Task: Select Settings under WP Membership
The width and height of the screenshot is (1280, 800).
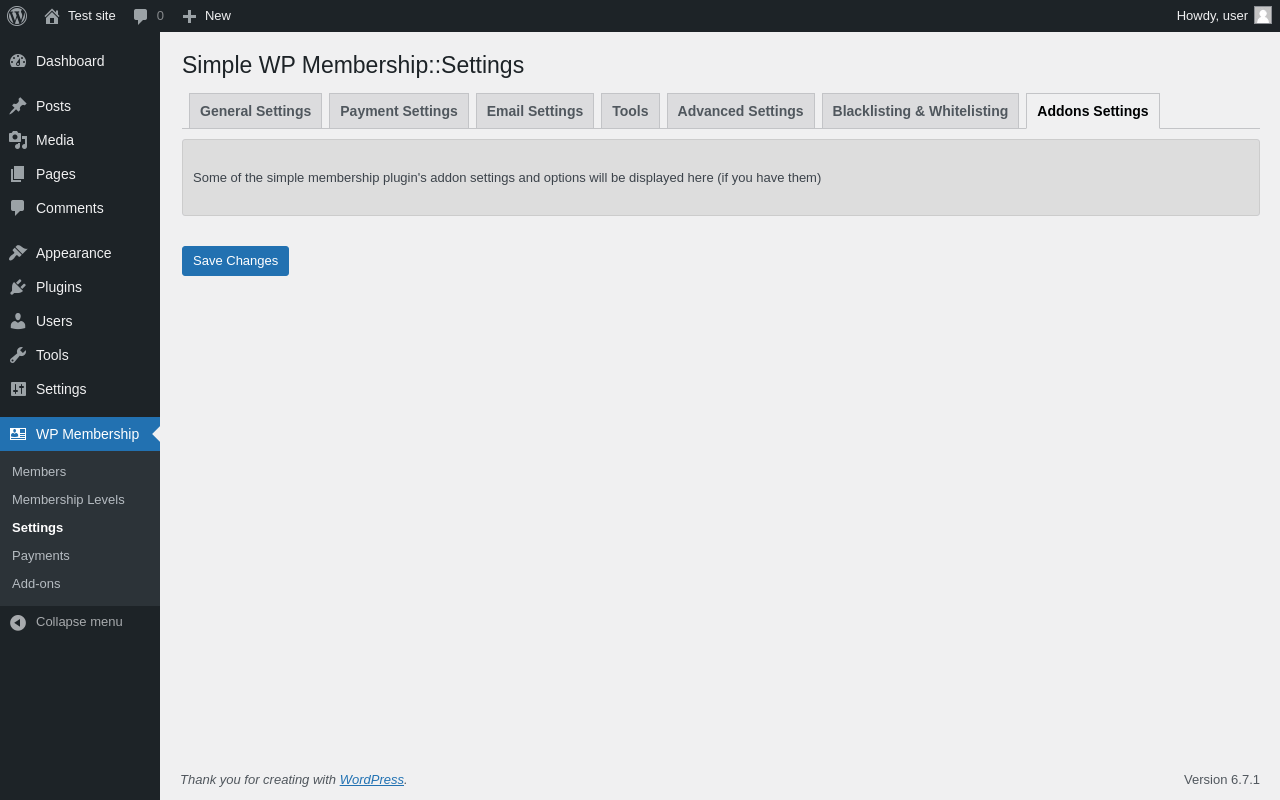Action: (x=37, y=528)
